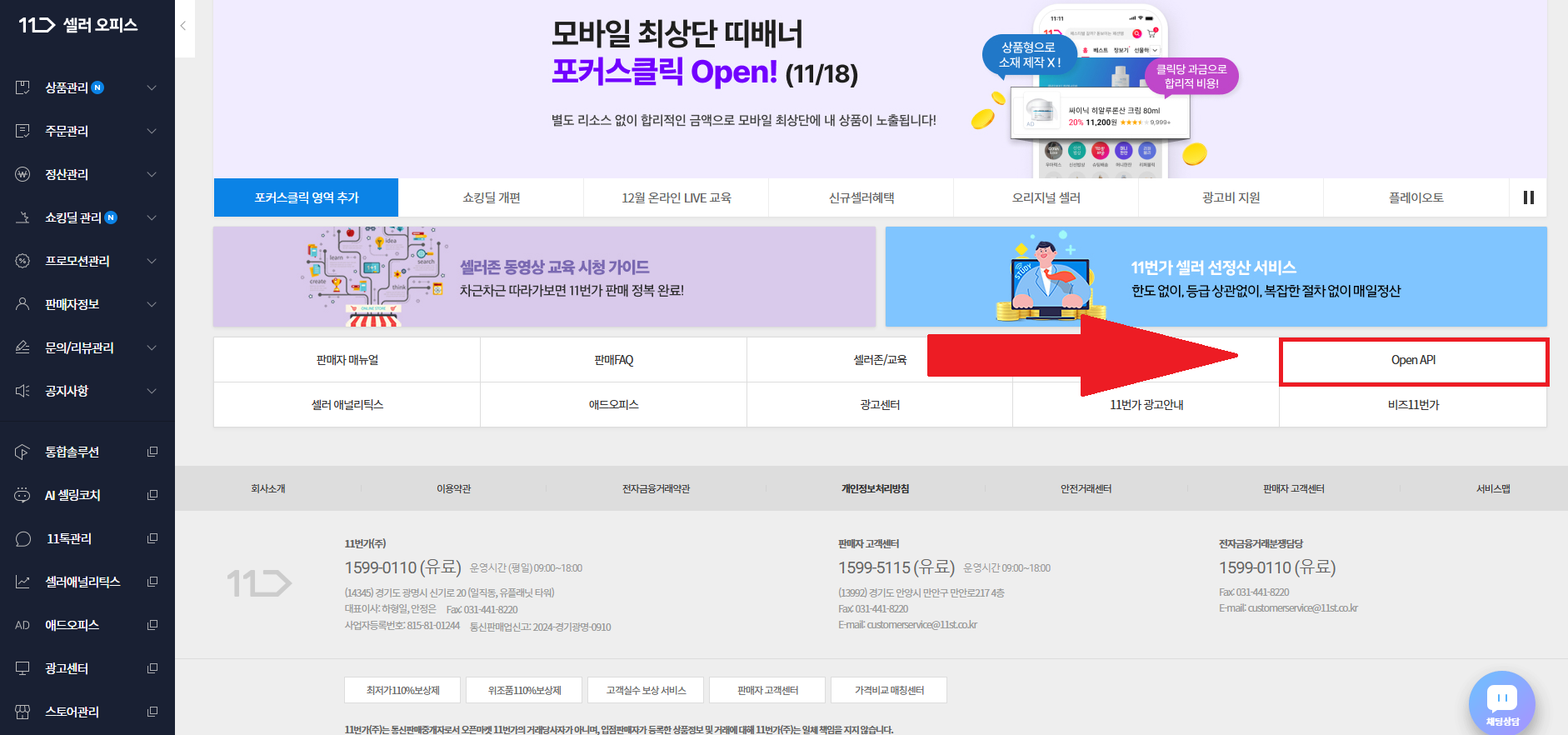The height and width of the screenshot is (735, 1568).
Task: Open the 셀러 애널리틱스 quick link
Action: tap(347, 405)
